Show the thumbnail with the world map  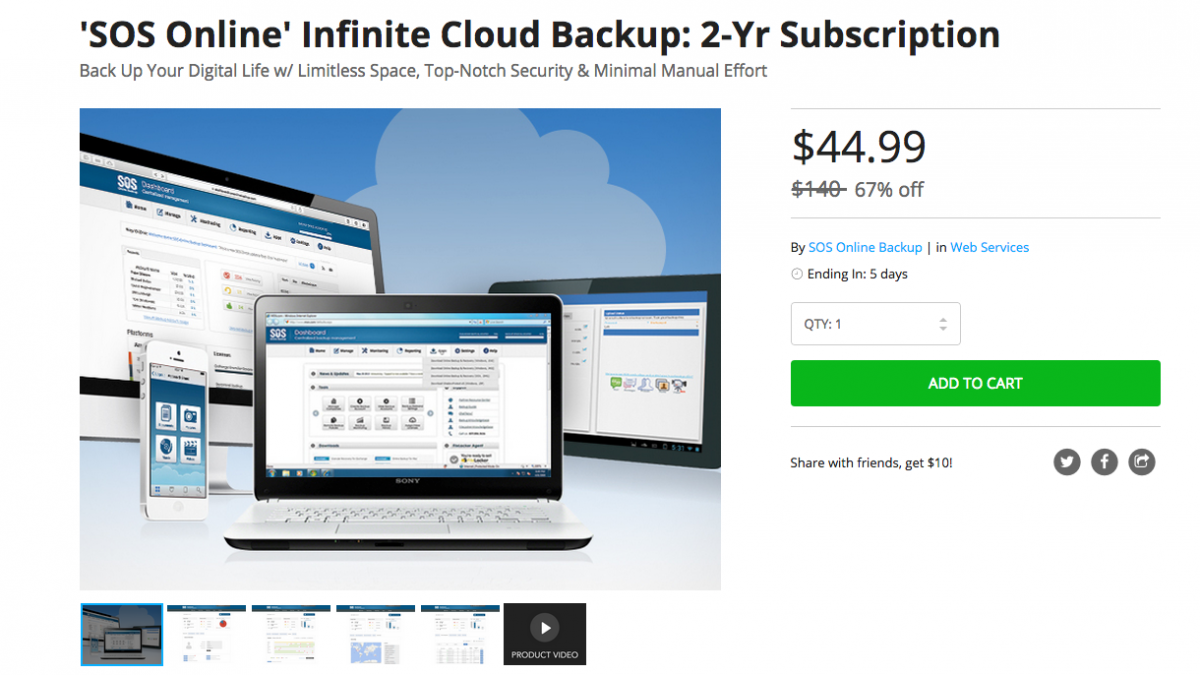(x=375, y=634)
